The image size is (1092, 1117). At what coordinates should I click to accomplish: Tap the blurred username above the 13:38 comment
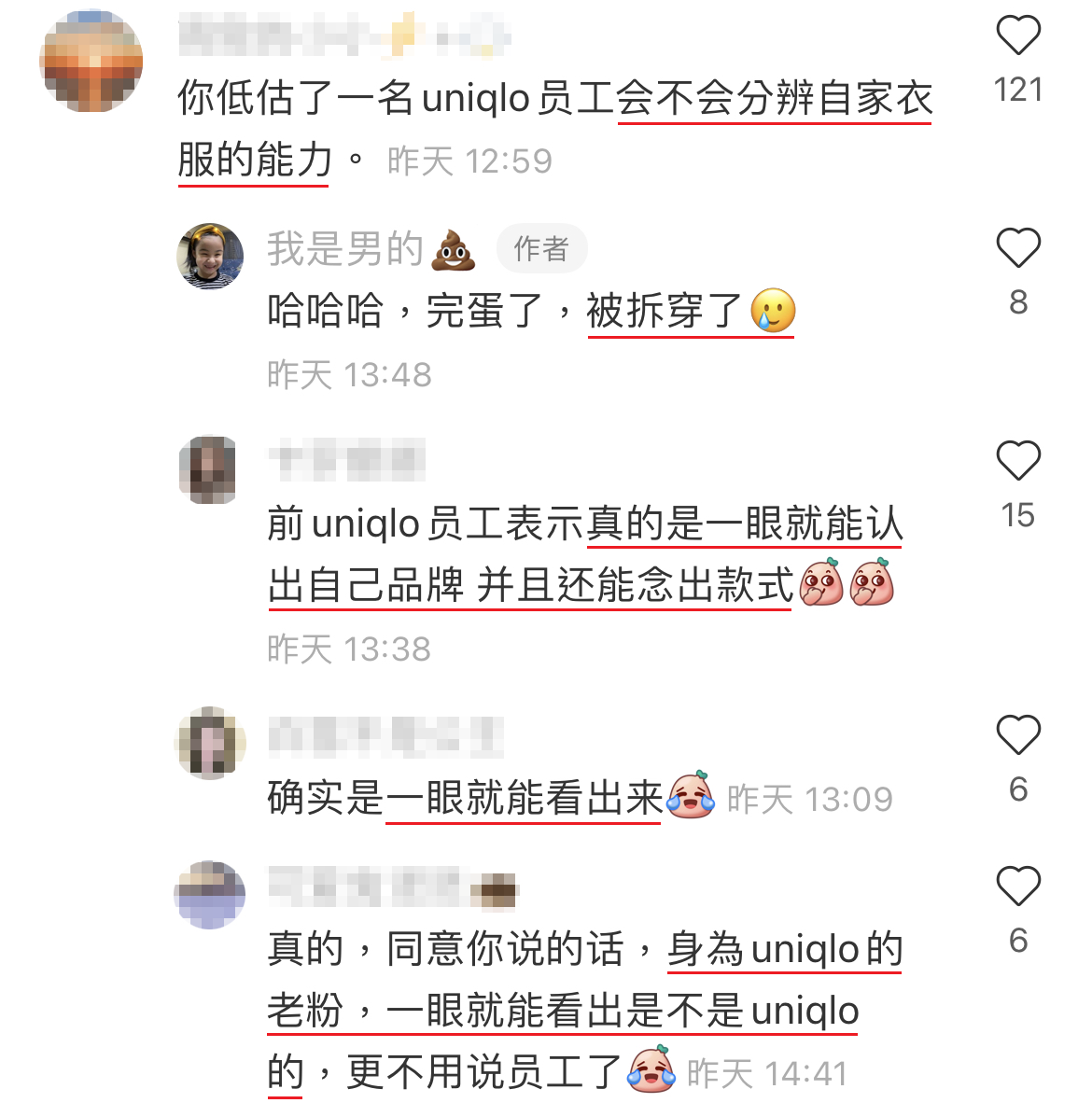coord(347,459)
